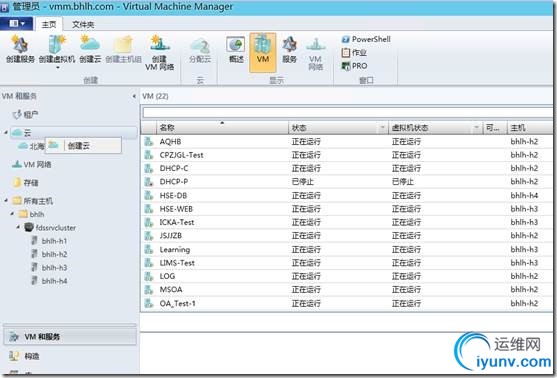
Task: Switch display to 服务 view
Action: click(290, 50)
